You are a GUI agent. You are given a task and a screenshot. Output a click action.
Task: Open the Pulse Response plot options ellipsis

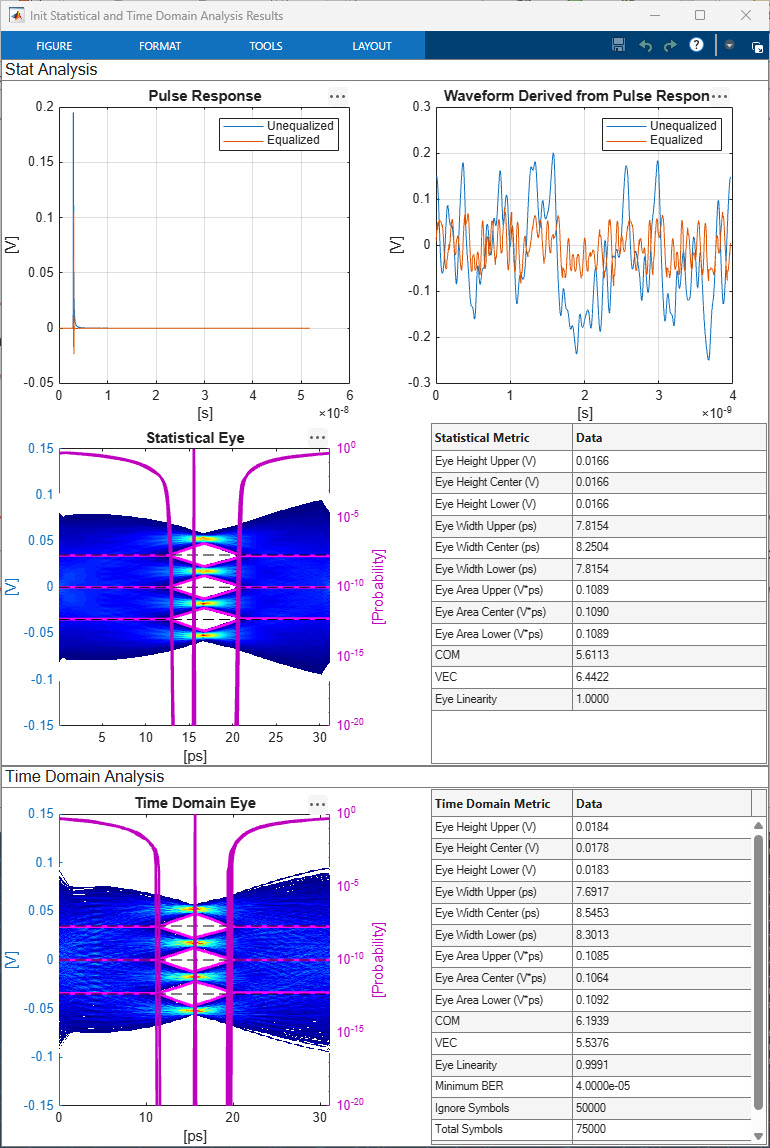click(x=337, y=96)
